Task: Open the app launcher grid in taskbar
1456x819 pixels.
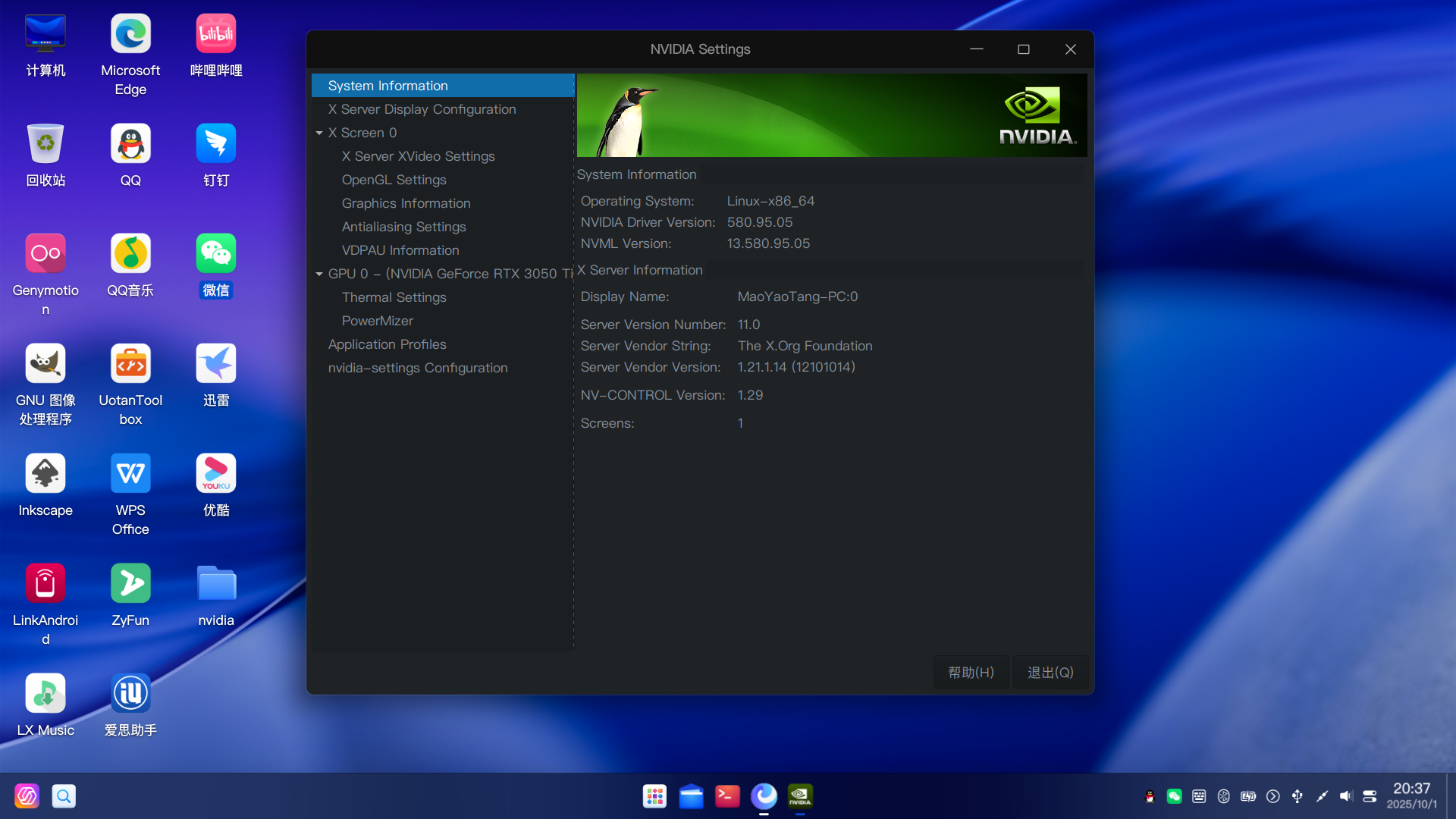Action: coord(654,796)
